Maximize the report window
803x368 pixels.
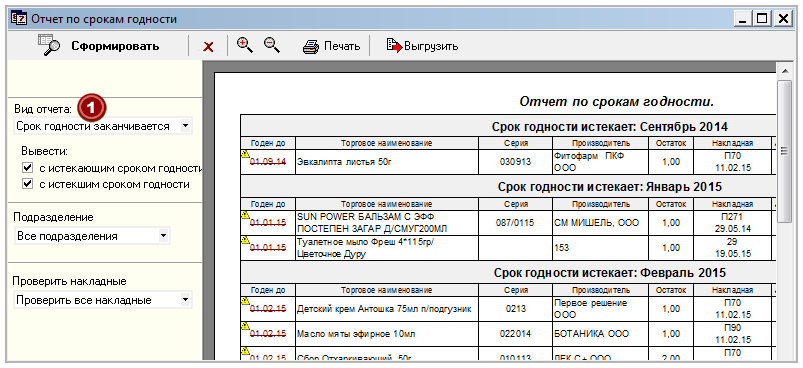[762, 19]
